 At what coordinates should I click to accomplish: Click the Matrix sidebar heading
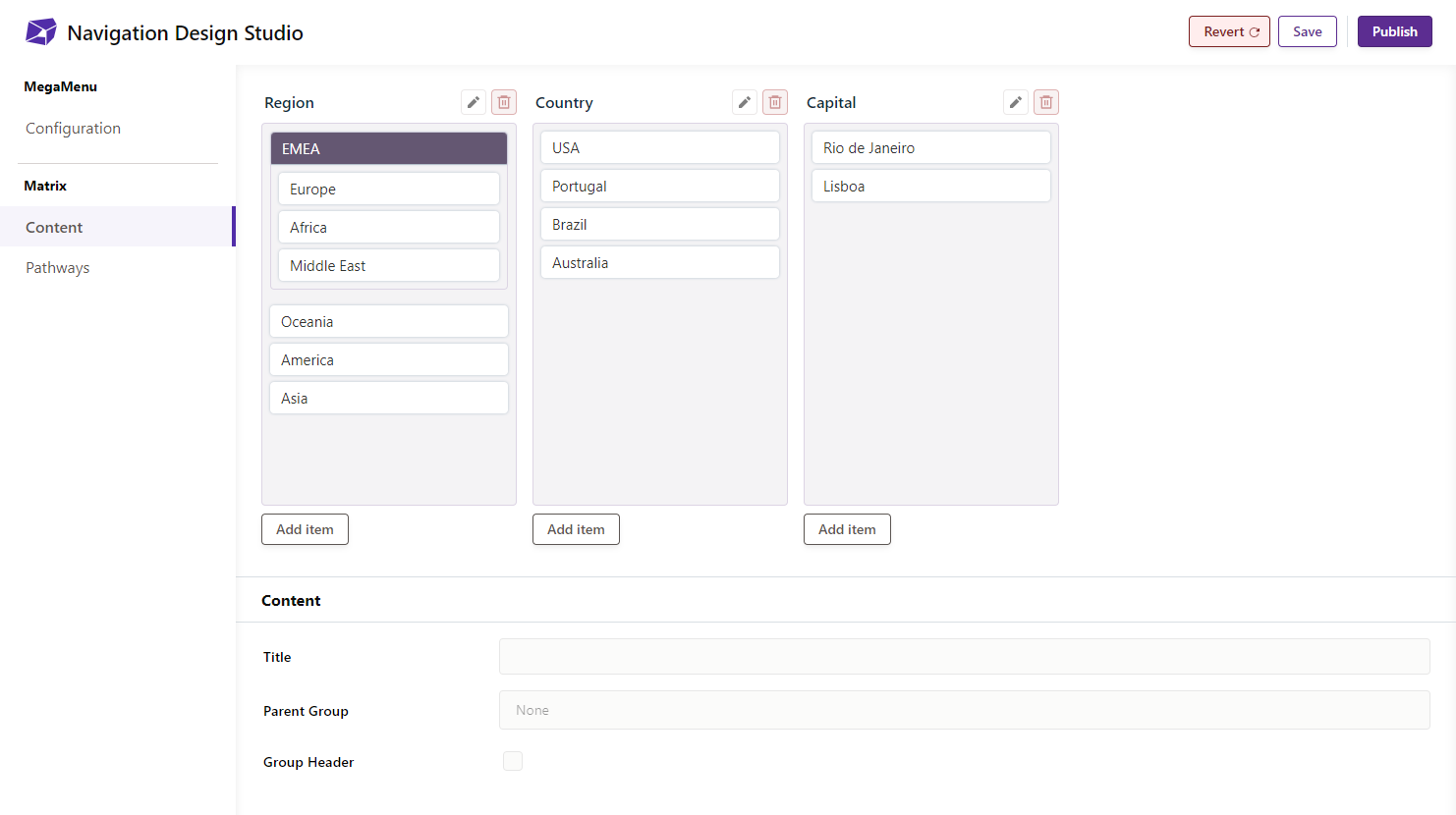pos(45,186)
